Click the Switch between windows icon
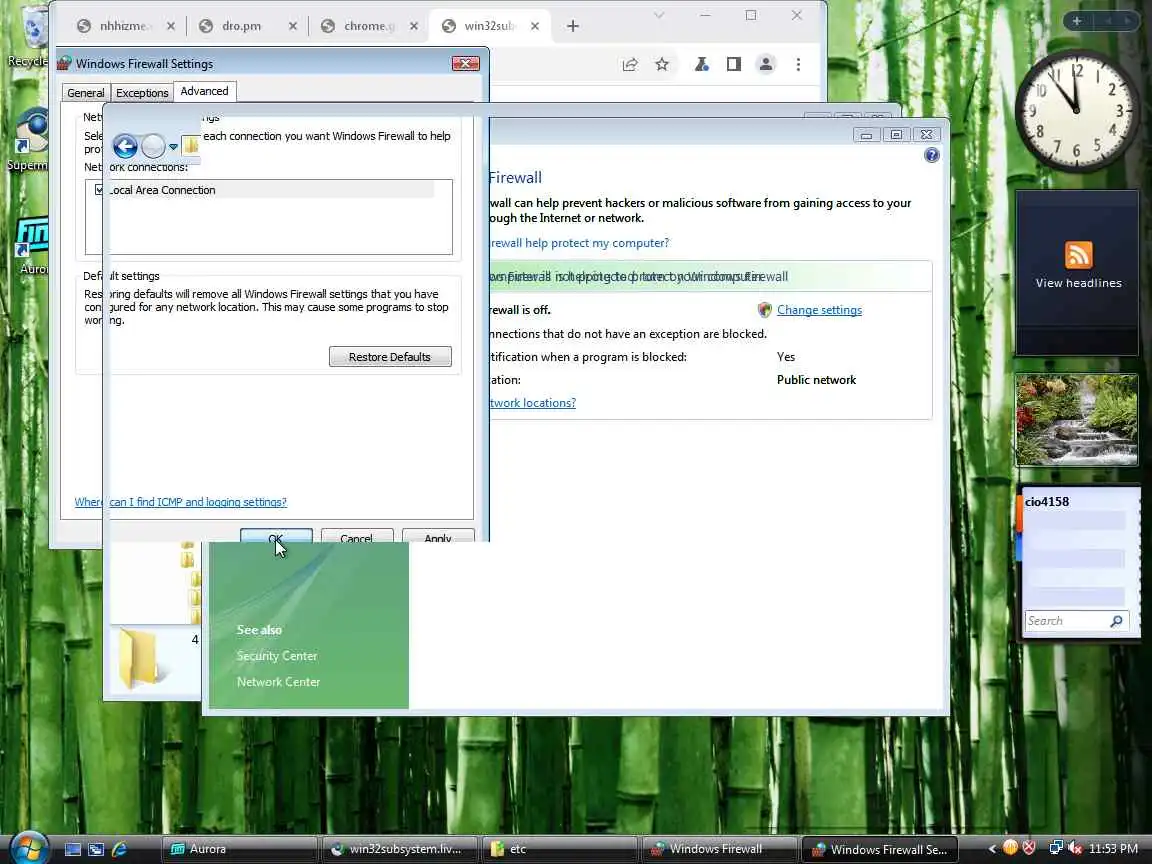 96,849
